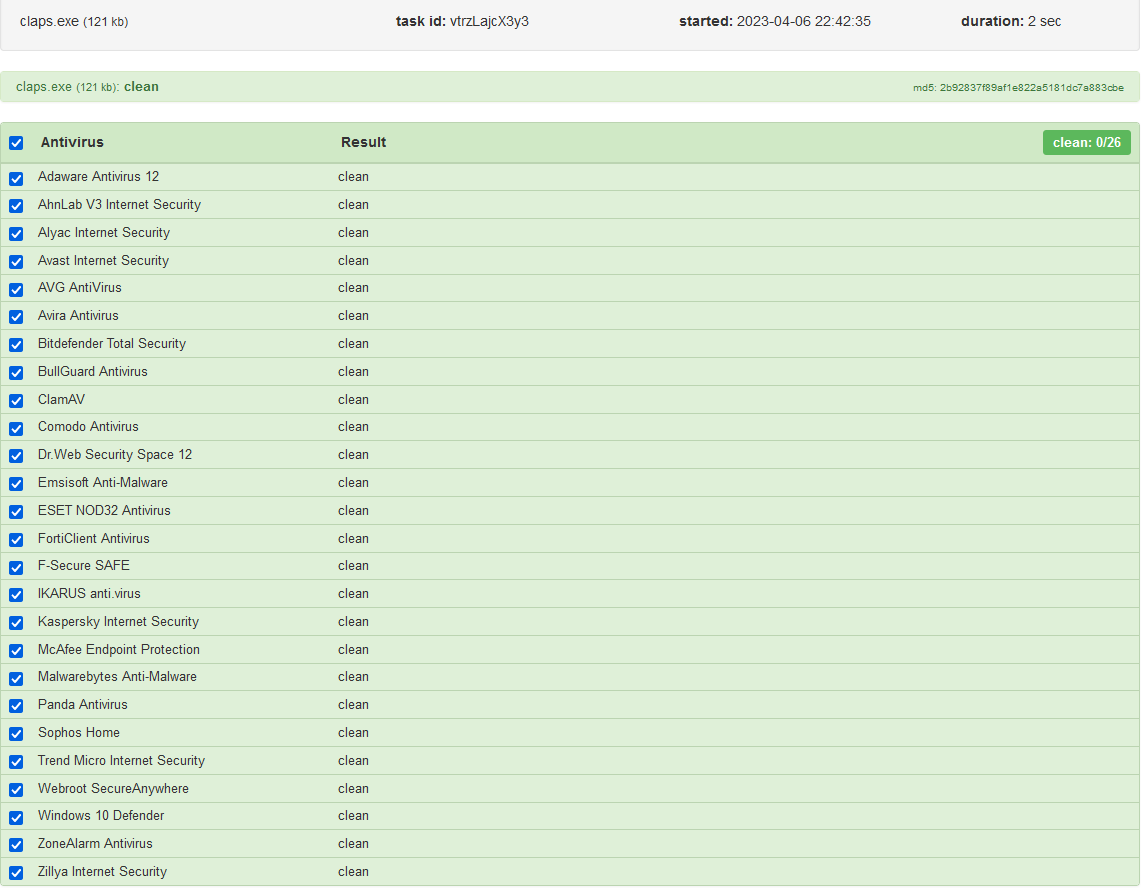Click the 'Sophos Home' name
This screenshot has width=1143, height=888.
(x=79, y=733)
